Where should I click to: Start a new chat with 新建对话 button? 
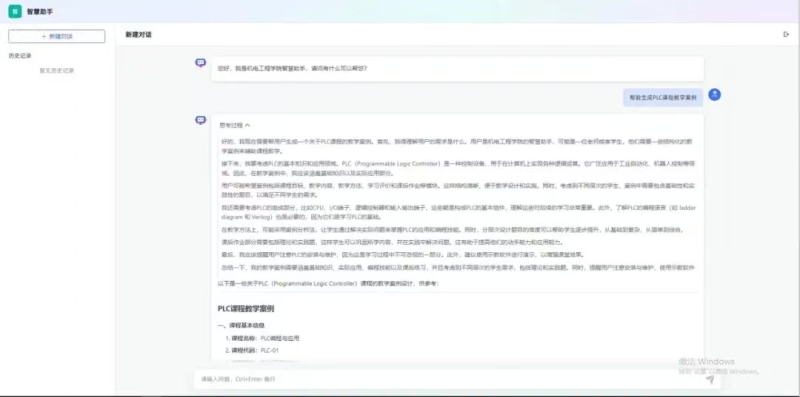point(57,36)
